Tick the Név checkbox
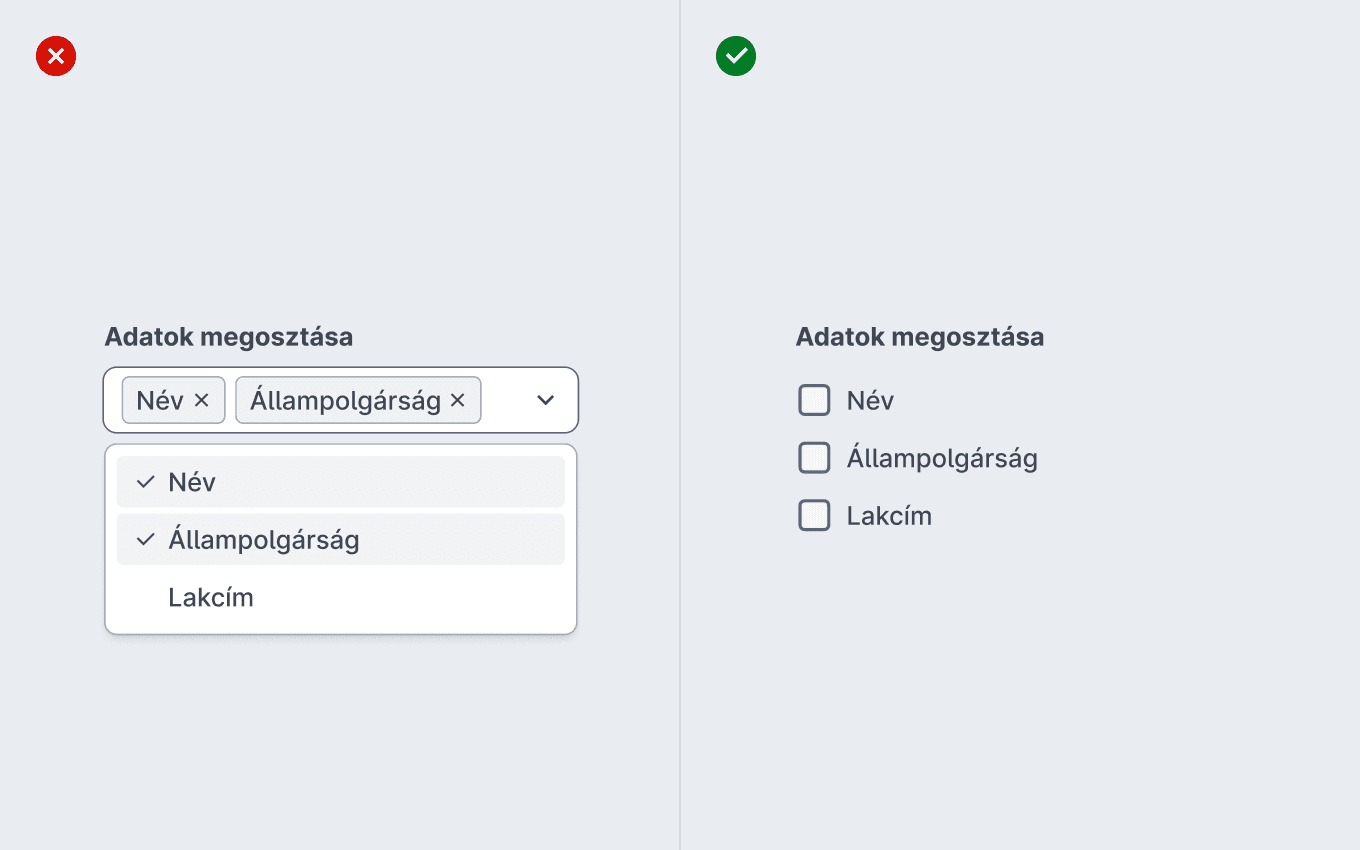The width and height of the screenshot is (1360, 850). pyautogui.click(x=814, y=400)
